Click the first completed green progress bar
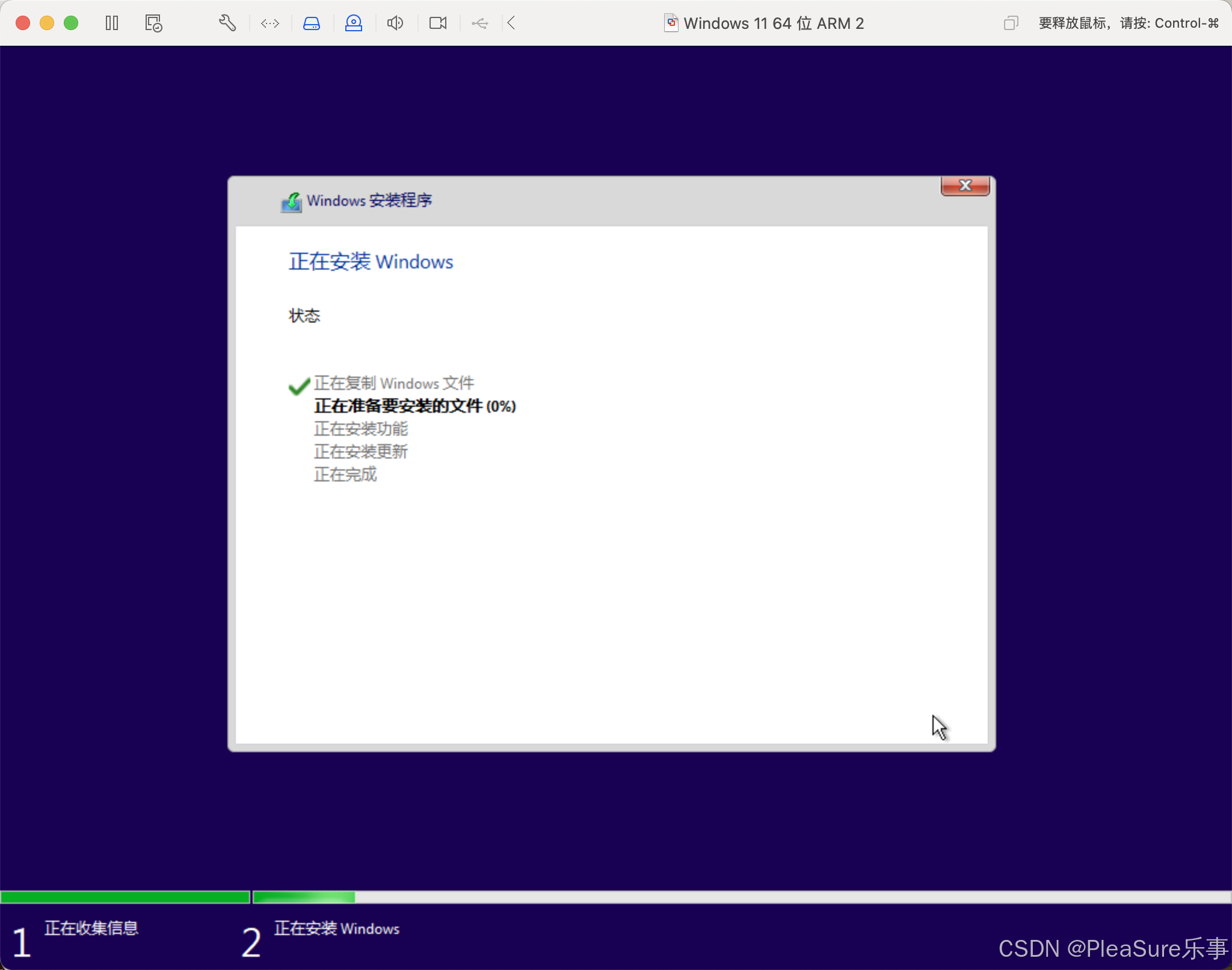The height and width of the screenshot is (970, 1232). click(x=125, y=897)
